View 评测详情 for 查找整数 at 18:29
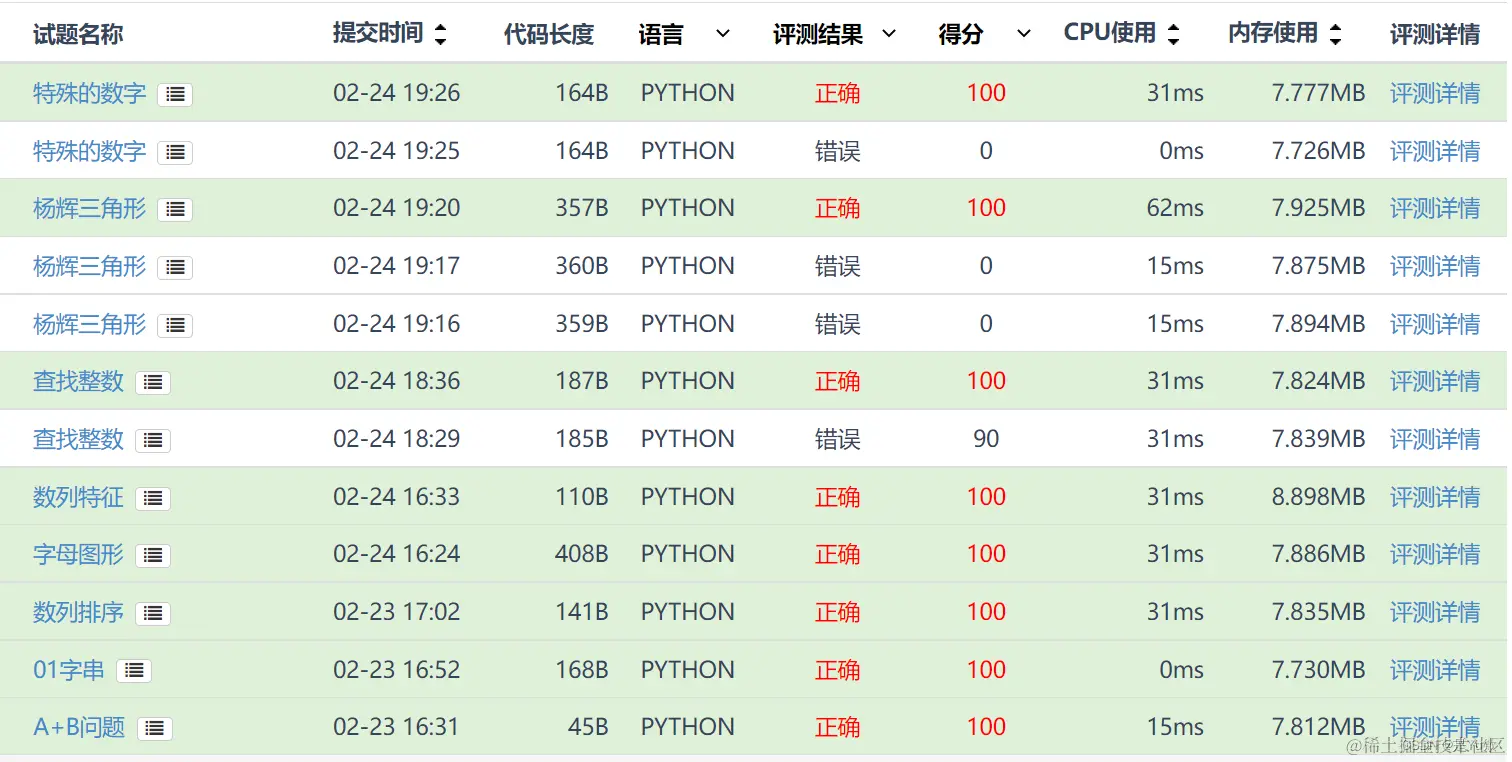Image resolution: width=1512 pixels, height=762 pixels. click(x=1435, y=440)
